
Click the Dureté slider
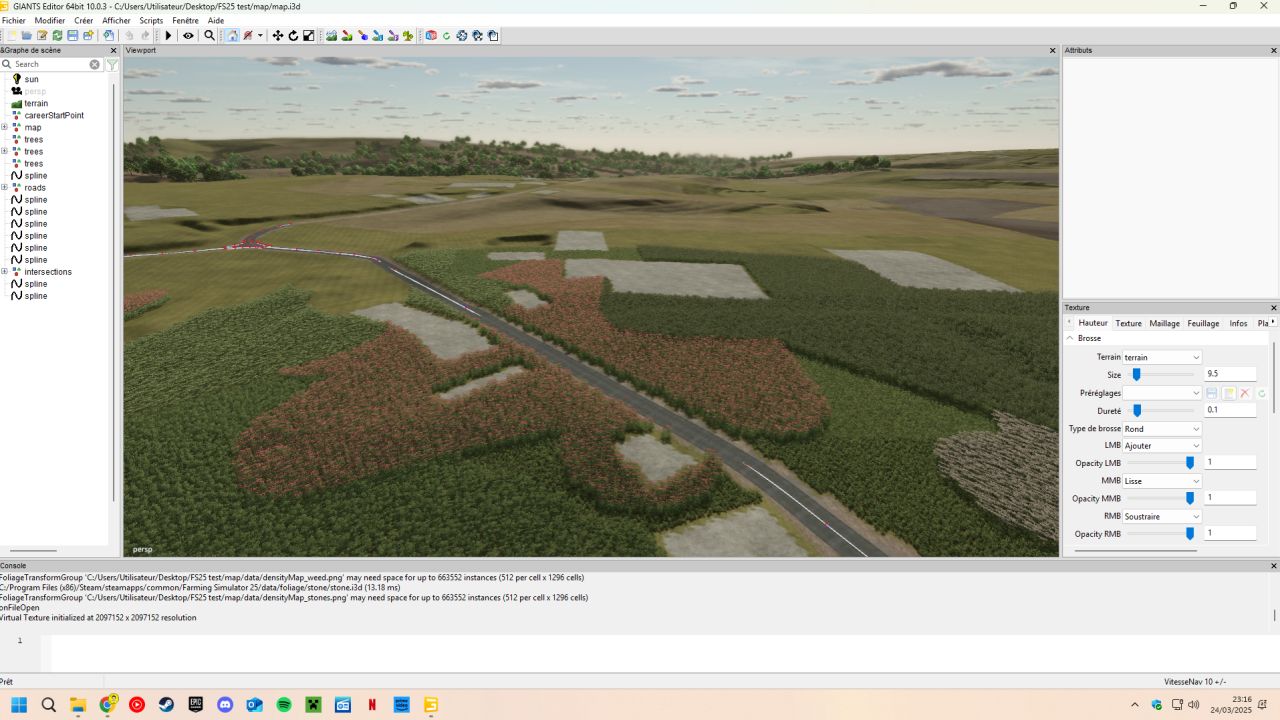coord(1160,410)
